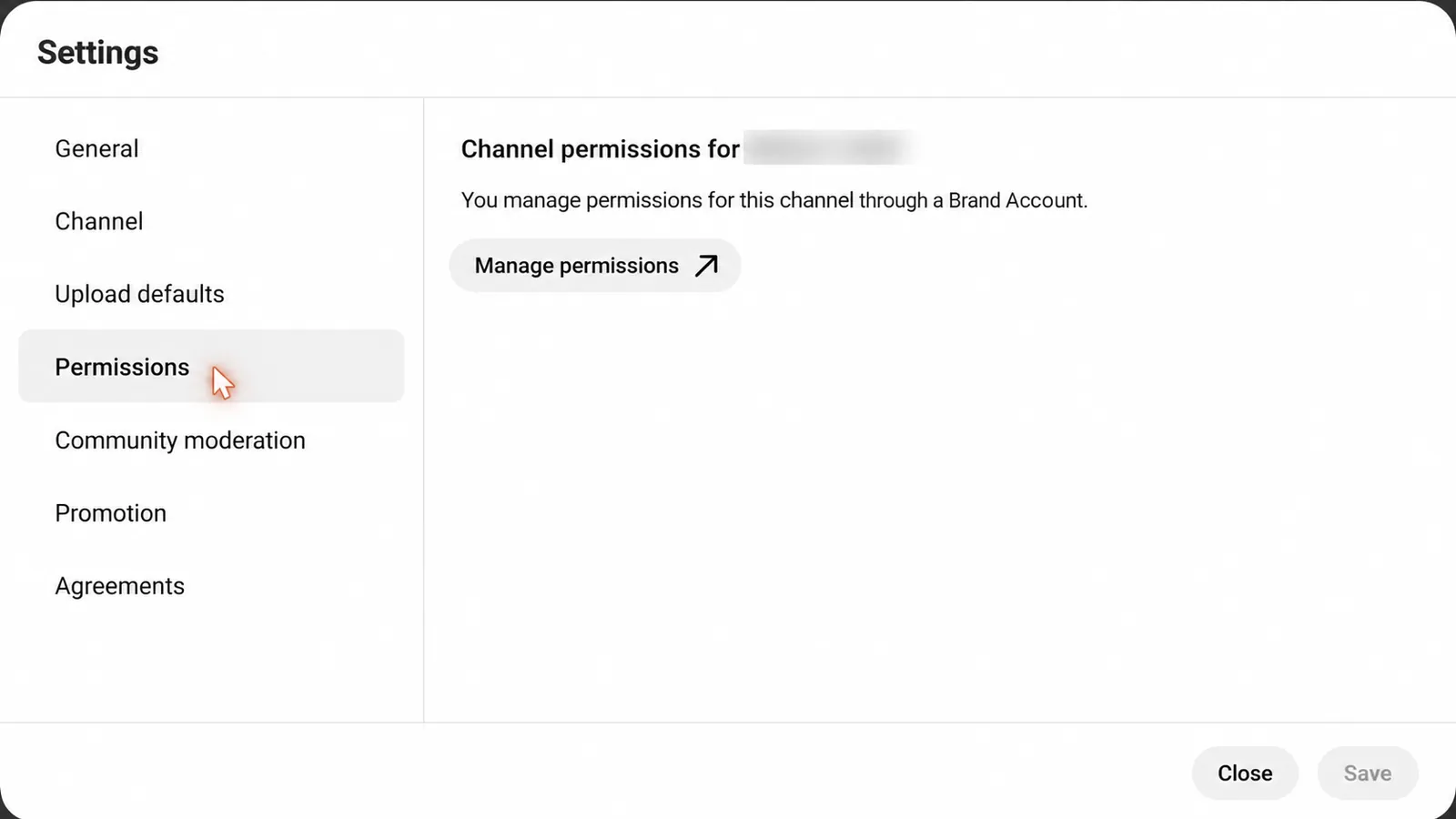Screen dimensions: 1456x819
Task: Select Channel in the settings sidebar
Action: (211, 221)
